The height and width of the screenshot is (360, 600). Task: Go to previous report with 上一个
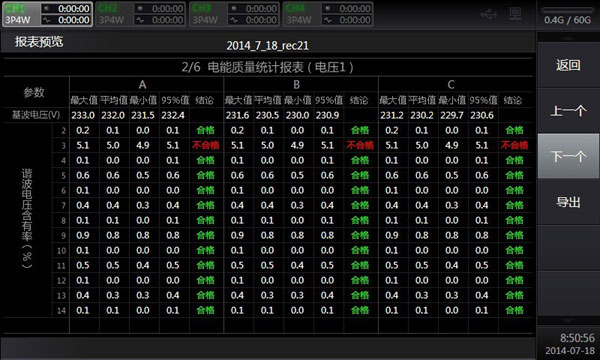click(x=568, y=111)
